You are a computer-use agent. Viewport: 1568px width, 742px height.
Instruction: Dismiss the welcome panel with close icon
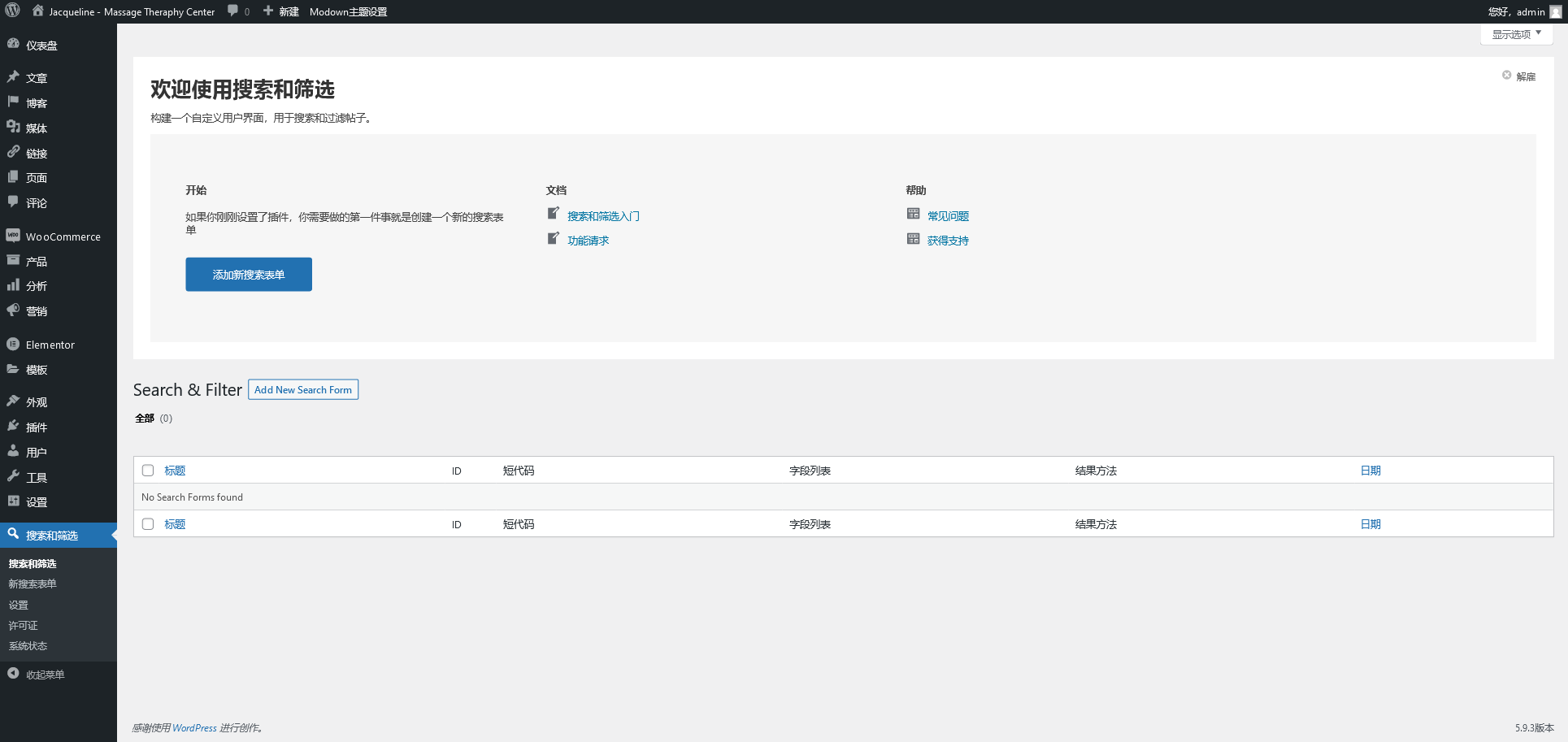pos(1506,76)
